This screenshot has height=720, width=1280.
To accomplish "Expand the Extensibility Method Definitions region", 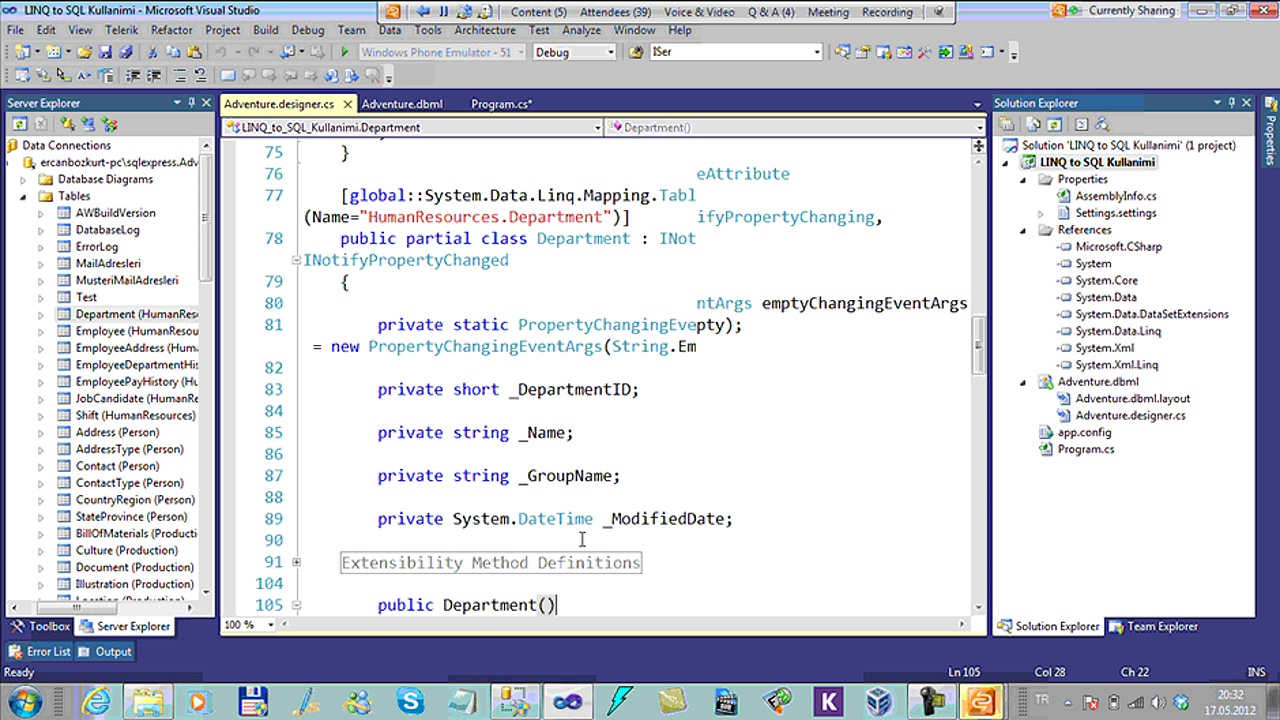I will point(296,562).
